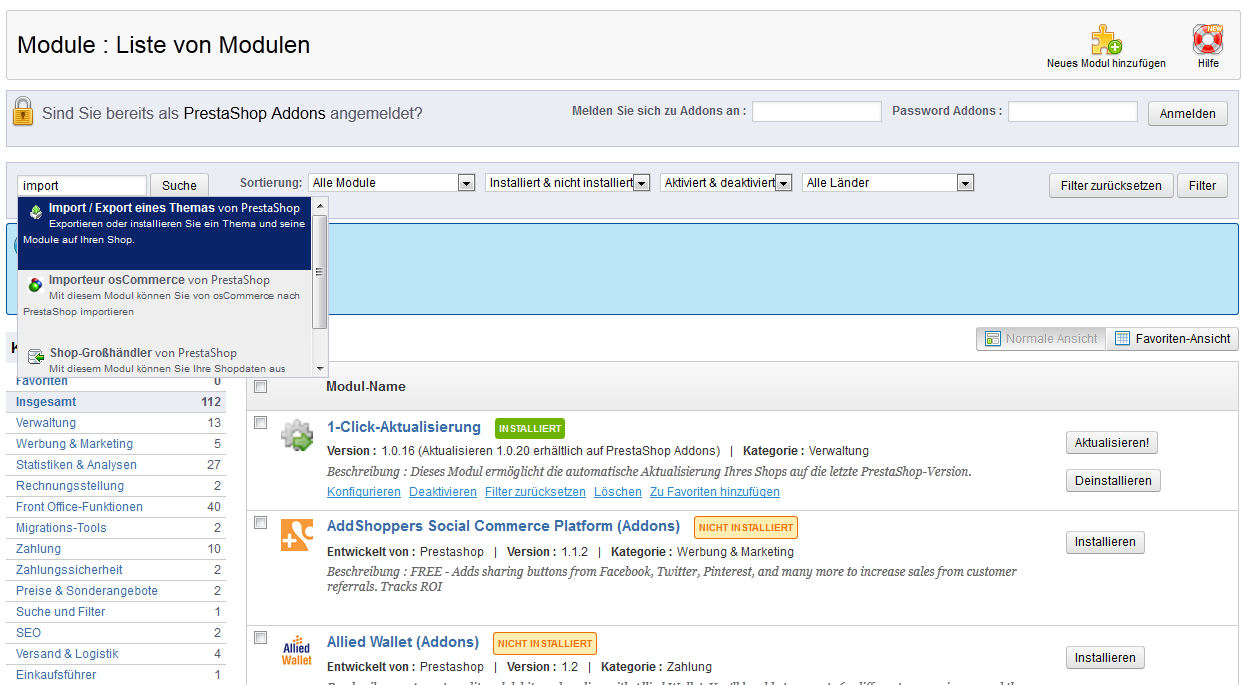1243x685 pixels.
Task: Select the Verwaltung category
Action: (116, 423)
